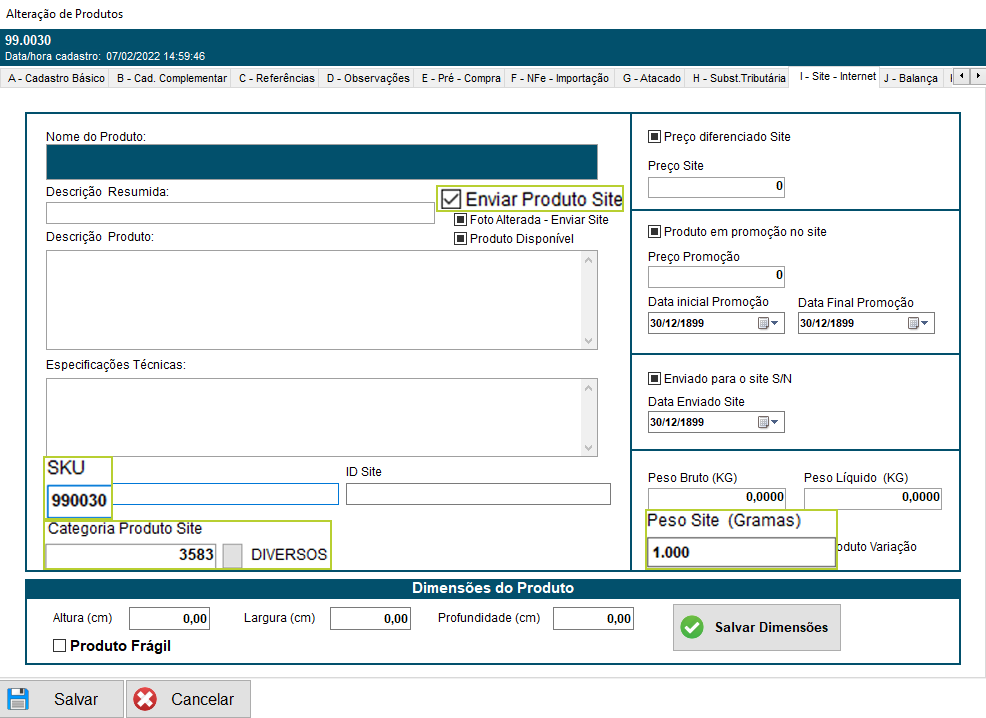Toggle the Produto em promoção no site checkbox
The height and width of the screenshot is (718, 986).
pyautogui.click(x=655, y=232)
